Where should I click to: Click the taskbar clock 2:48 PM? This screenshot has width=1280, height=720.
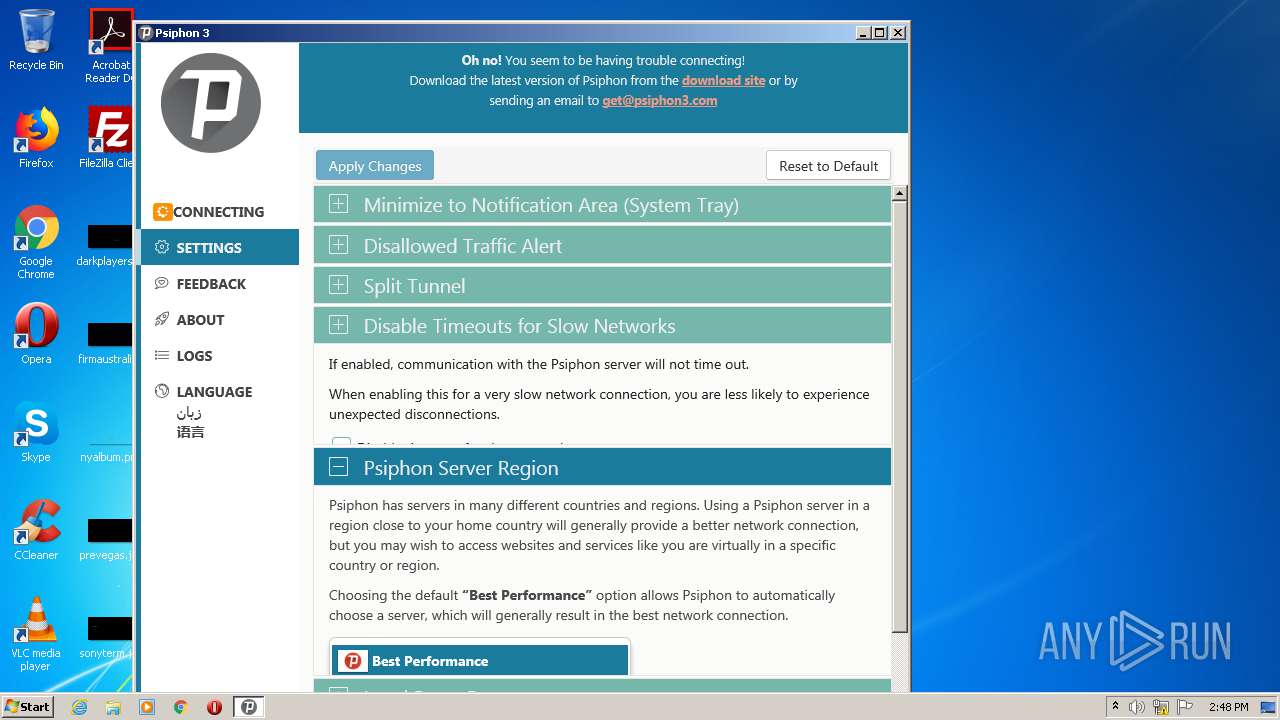(1228, 707)
